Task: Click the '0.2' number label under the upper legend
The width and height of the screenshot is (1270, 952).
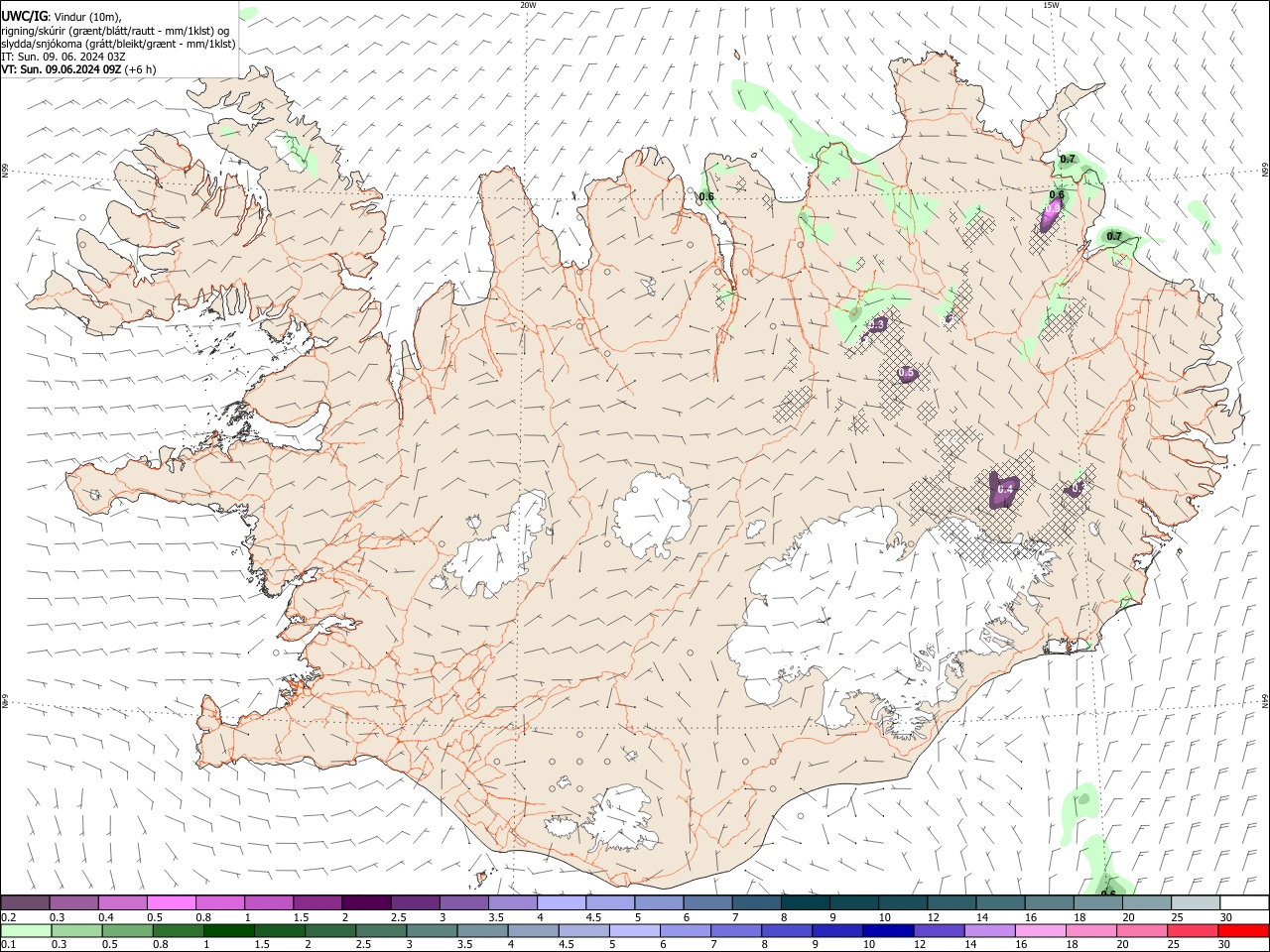Action: [x=9, y=917]
